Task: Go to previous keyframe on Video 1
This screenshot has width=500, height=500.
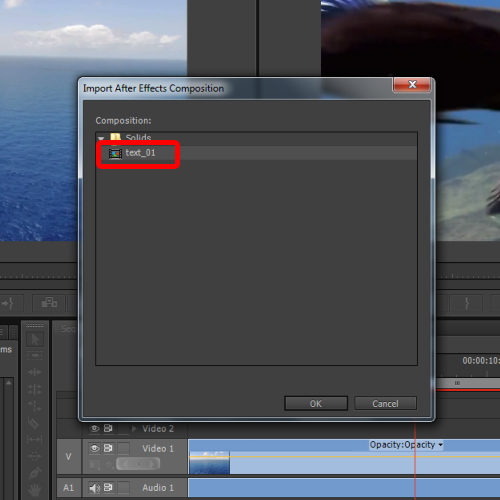Action: pyautogui.click(x=125, y=464)
